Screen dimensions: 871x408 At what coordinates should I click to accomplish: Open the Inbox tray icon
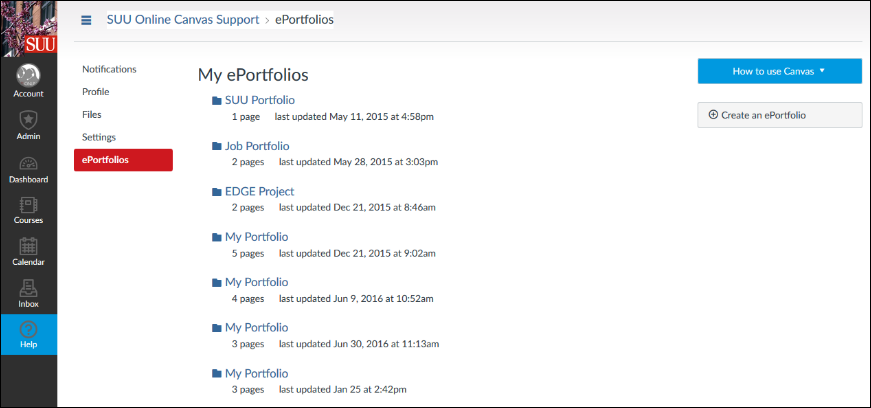tap(28, 288)
